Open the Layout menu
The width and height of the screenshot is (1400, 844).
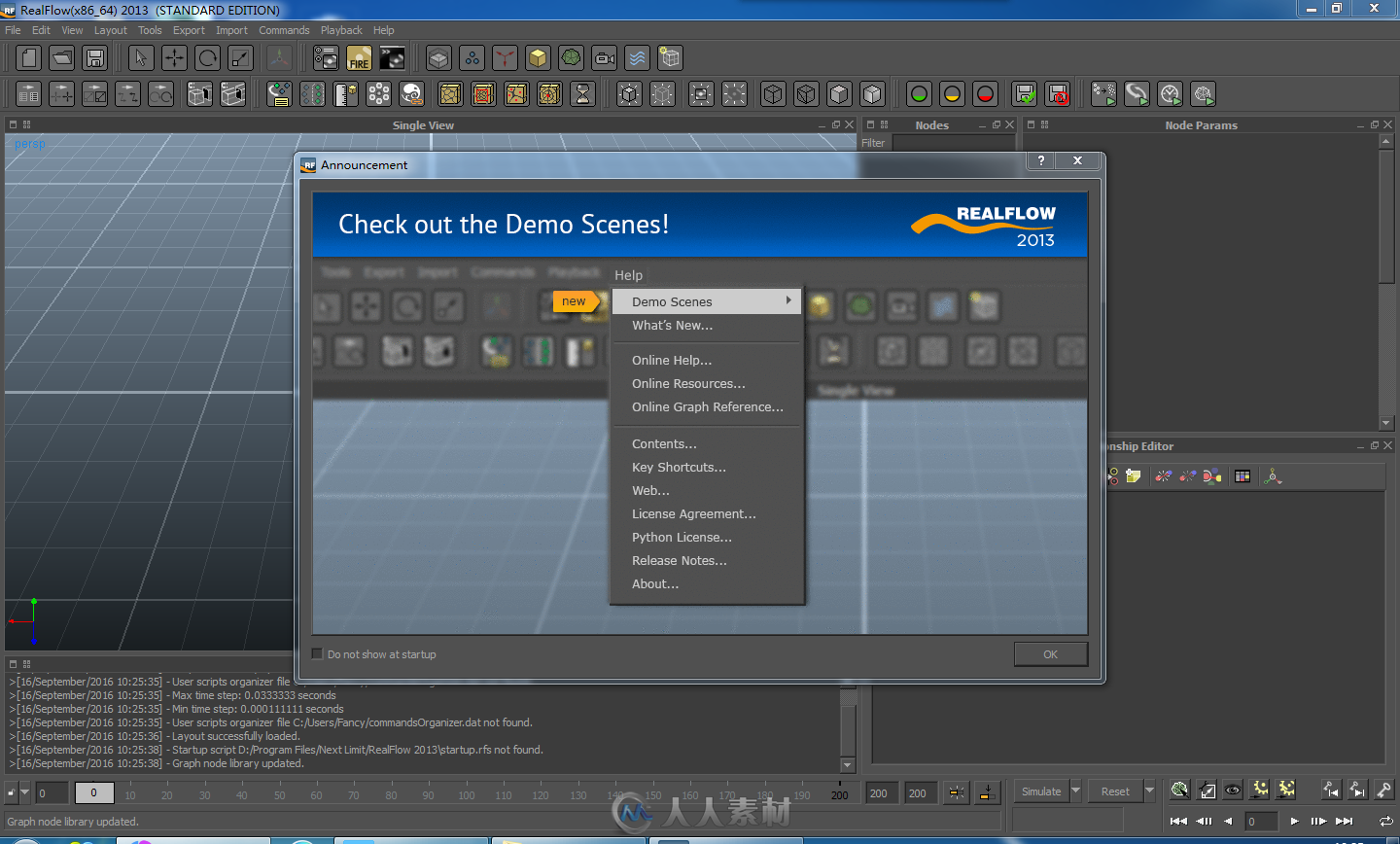(111, 30)
